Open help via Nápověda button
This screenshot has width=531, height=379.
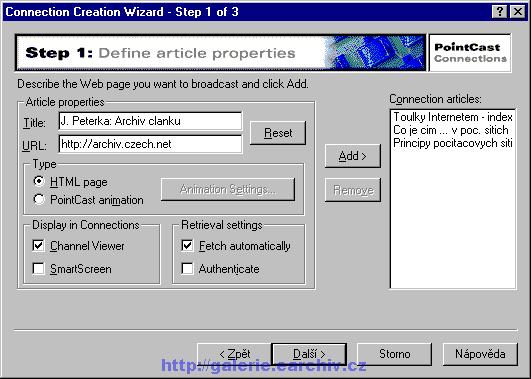tap(480, 354)
